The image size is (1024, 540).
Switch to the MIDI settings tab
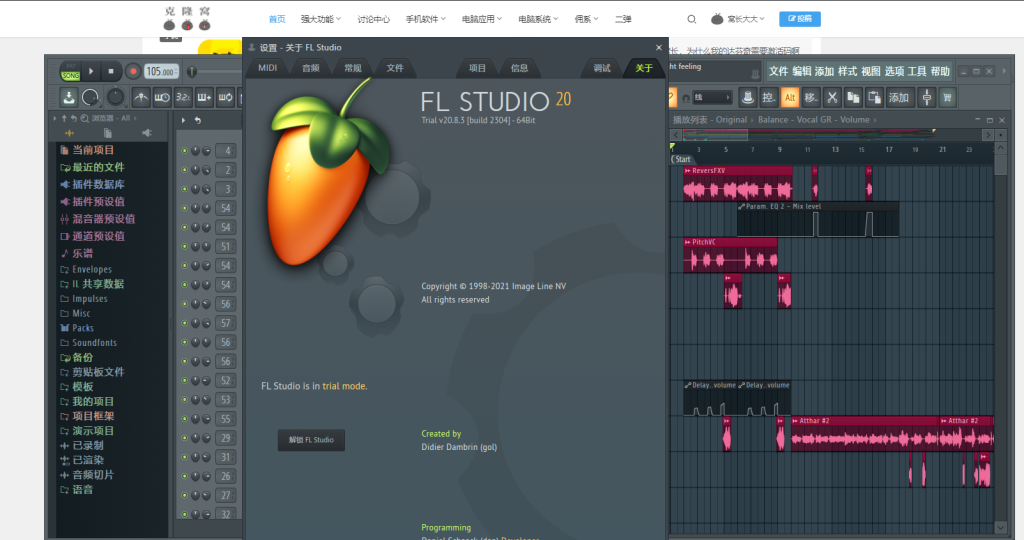tap(268, 68)
